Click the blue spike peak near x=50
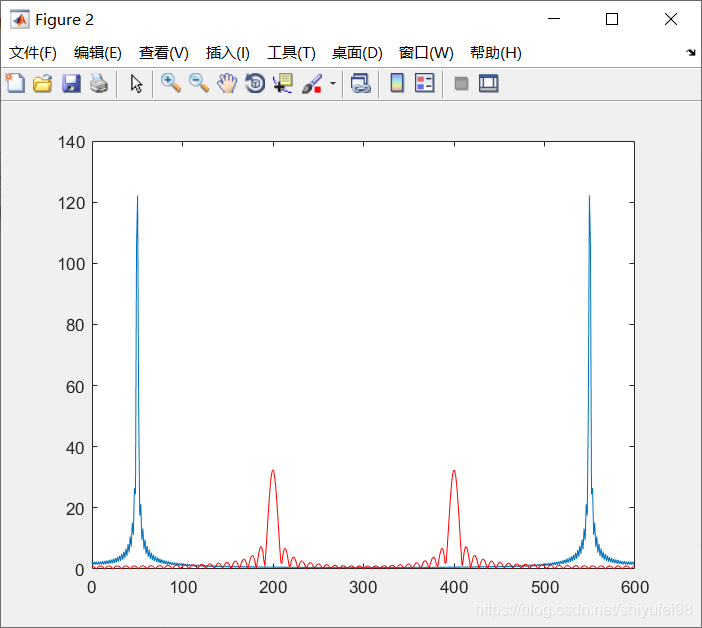Viewport: 702px width, 628px height. [x=137, y=196]
